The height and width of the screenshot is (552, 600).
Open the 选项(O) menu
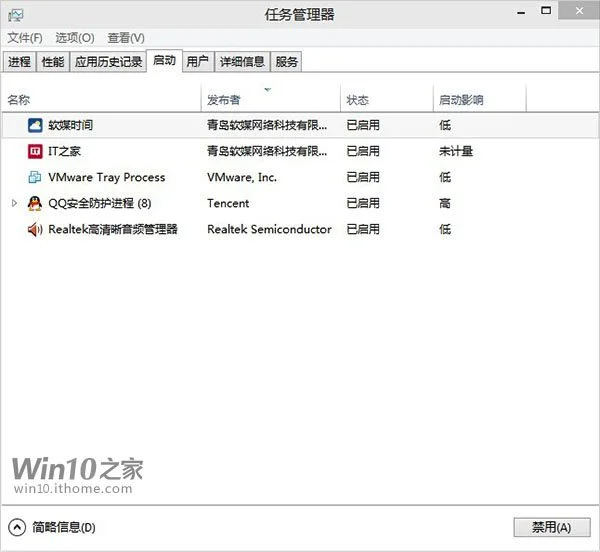pos(75,38)
